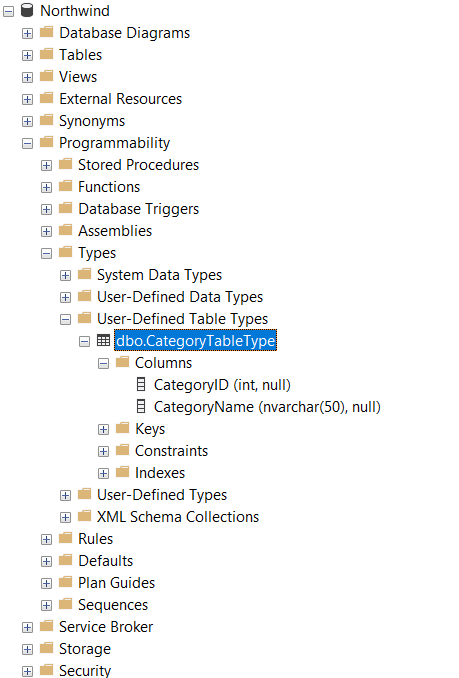Screen dimensions: 459x678
Task: Expand the Tables folder node
Action: 27,55
